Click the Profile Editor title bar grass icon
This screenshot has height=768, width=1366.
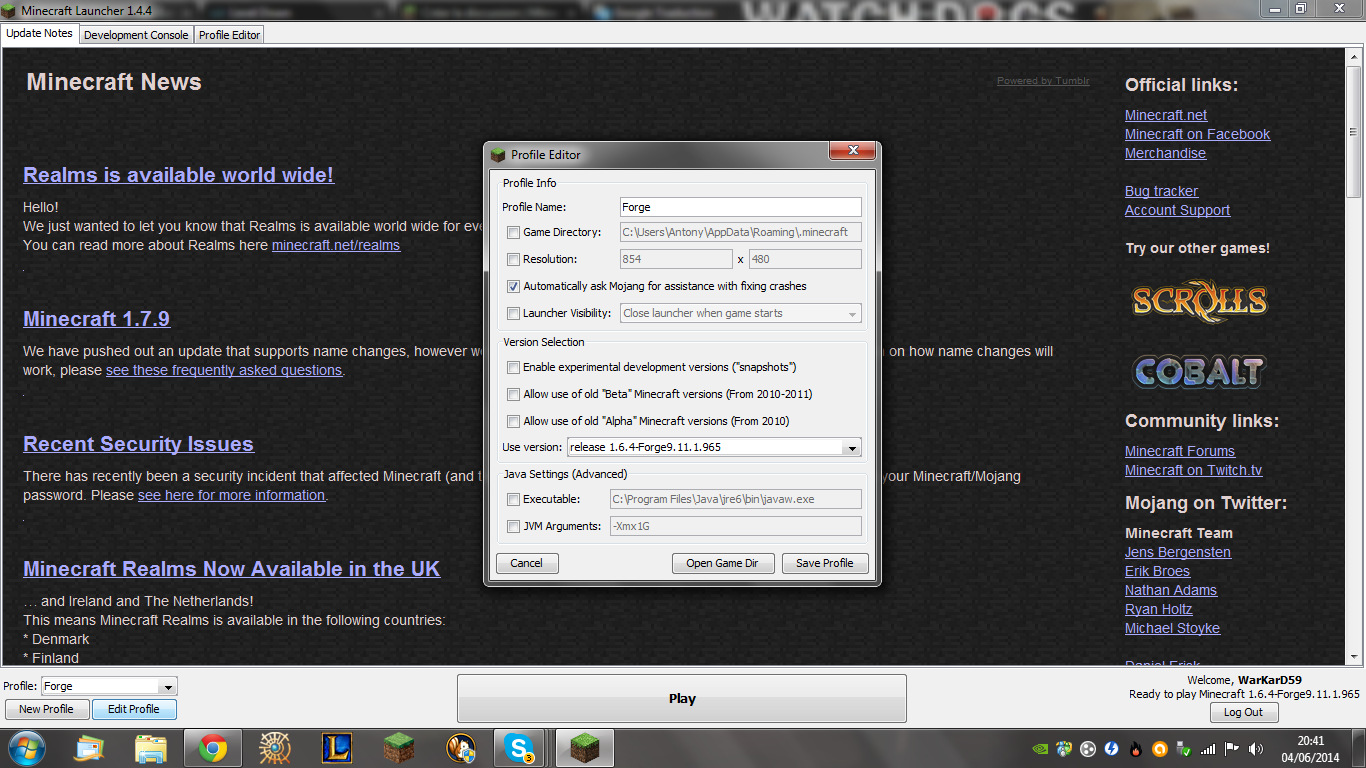click(x=498, y=155)
